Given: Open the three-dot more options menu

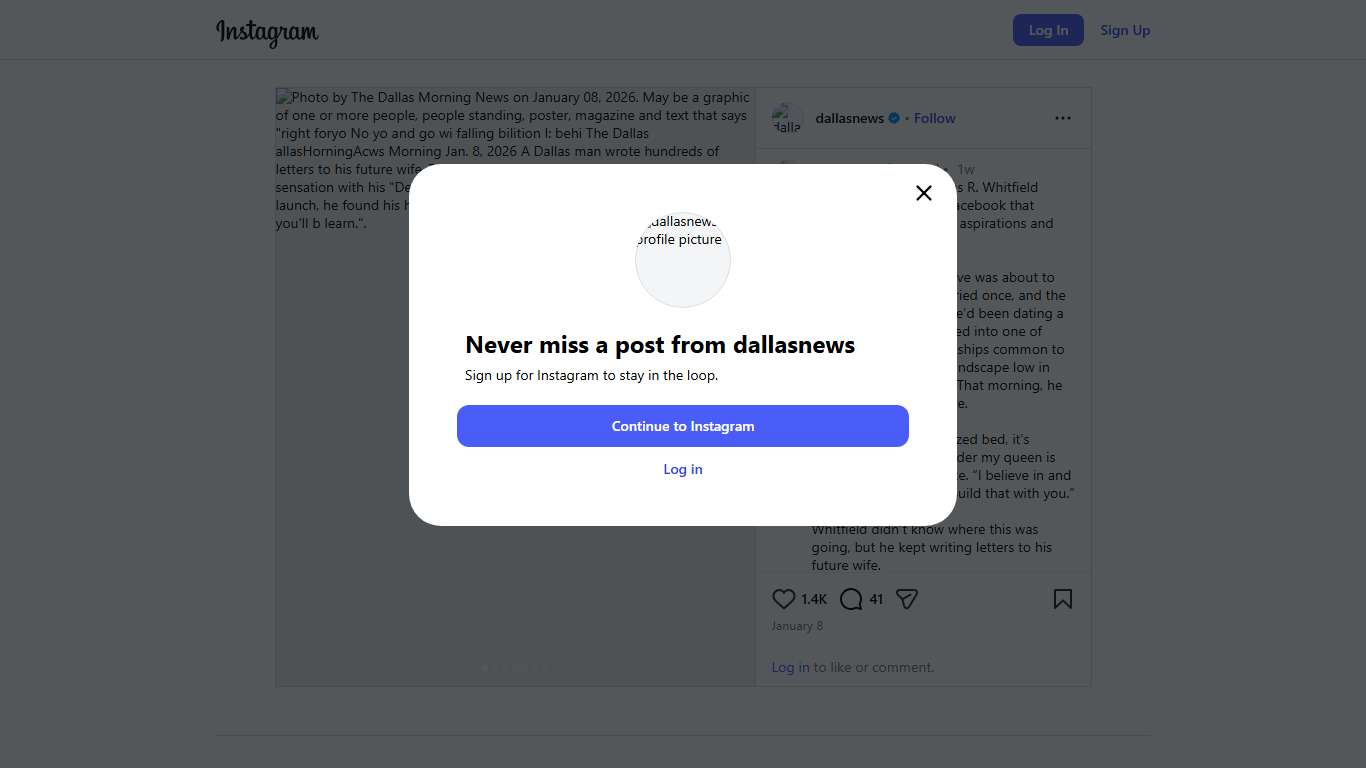Looking at the screenshot, I should coord(1062,118).
